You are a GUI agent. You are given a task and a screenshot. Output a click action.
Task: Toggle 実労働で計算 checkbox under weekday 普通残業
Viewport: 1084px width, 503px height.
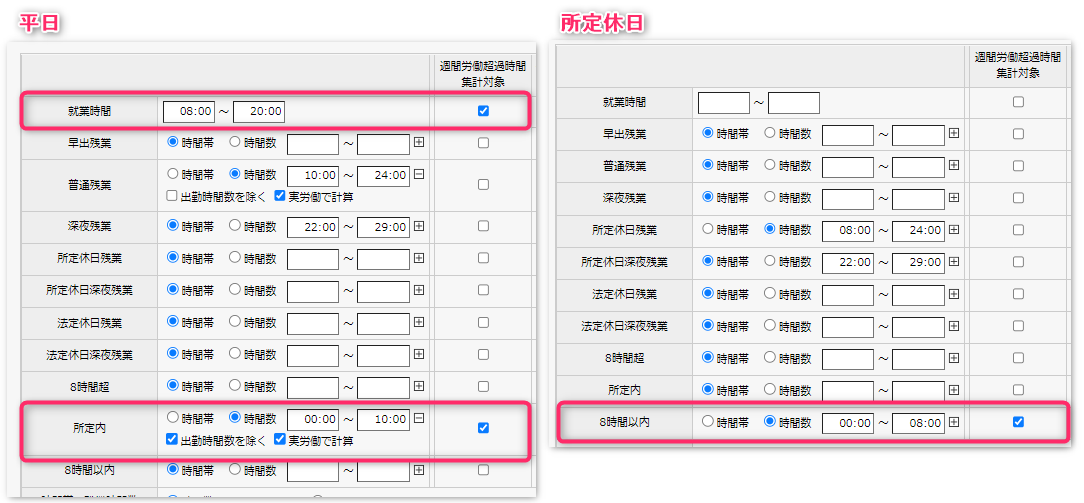tap(281, 196)
